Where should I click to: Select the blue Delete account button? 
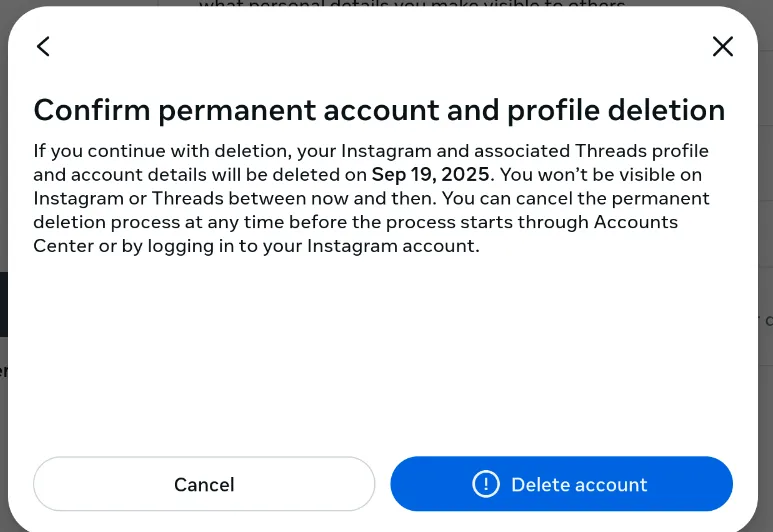pyautogui.click(x=562, y=484)
